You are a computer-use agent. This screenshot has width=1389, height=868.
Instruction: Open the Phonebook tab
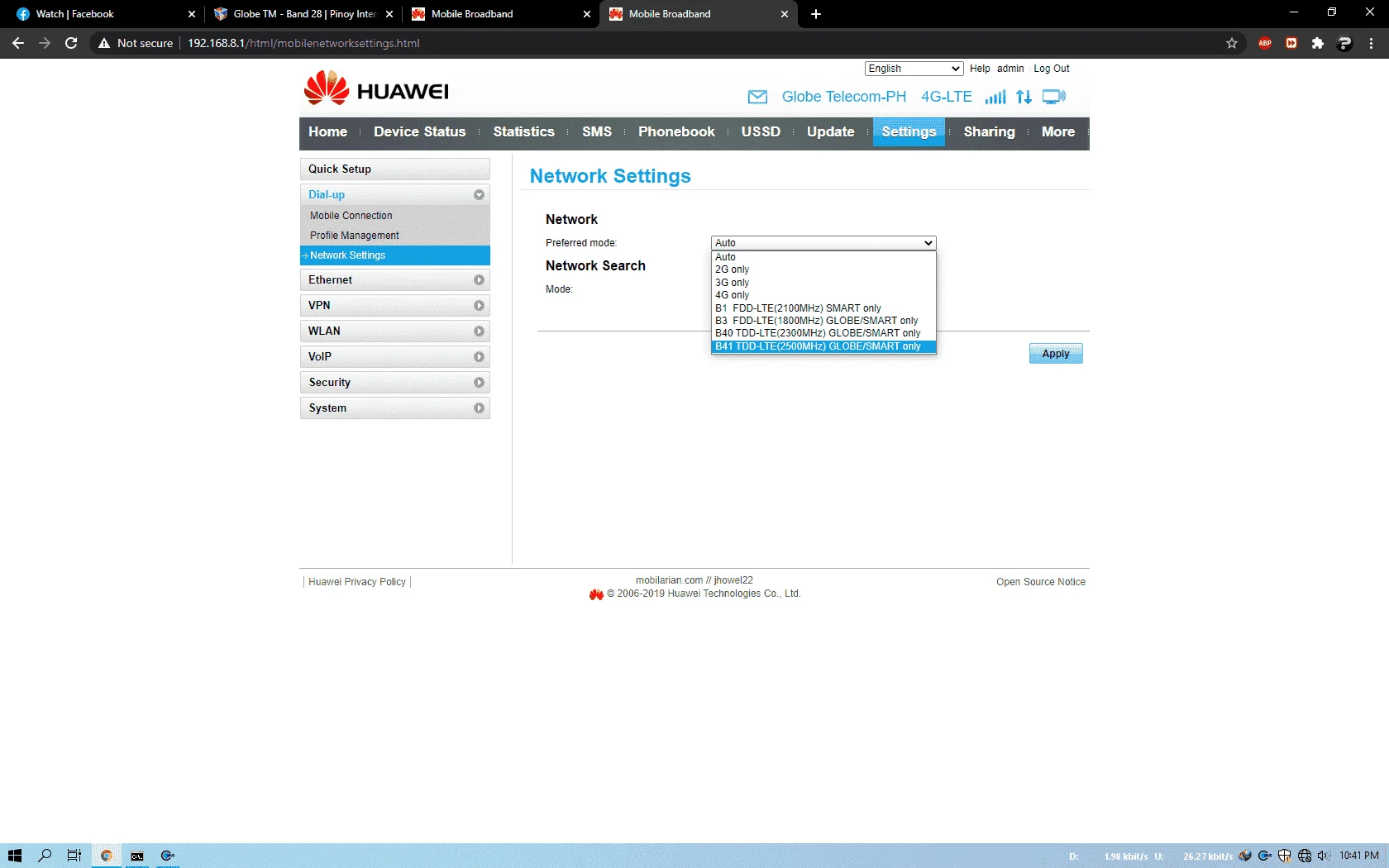click(676, 132)
